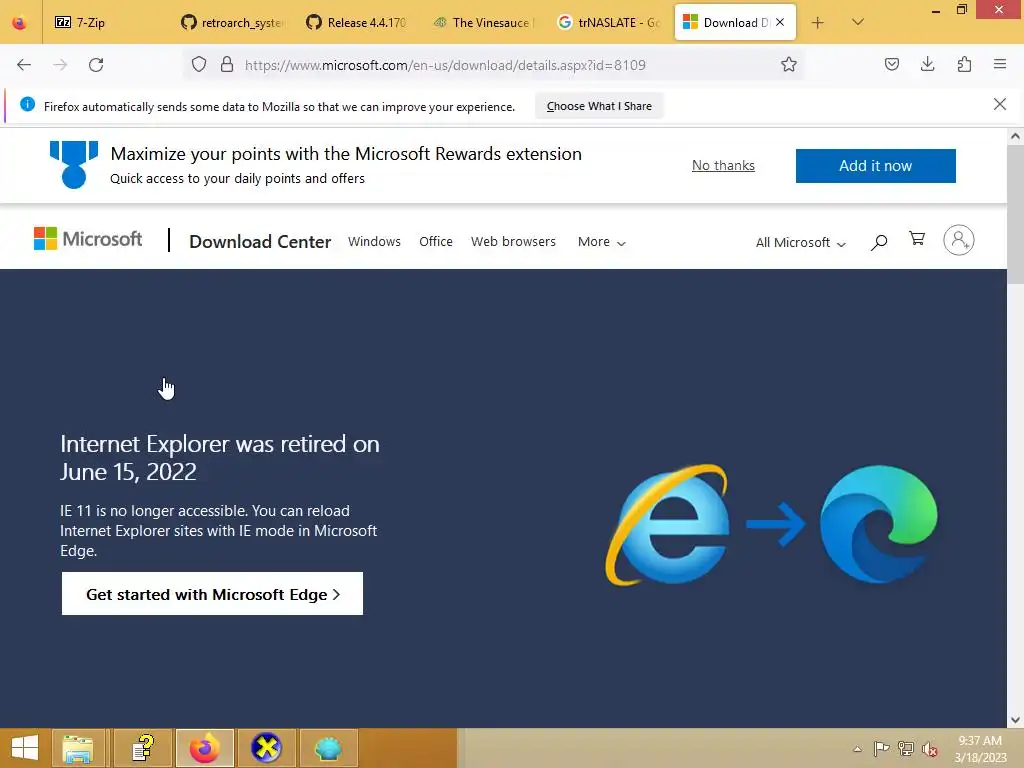This screenshot has height=768, width=1024.
Task: Open the teal shell taskbar app
Action: 328,748
